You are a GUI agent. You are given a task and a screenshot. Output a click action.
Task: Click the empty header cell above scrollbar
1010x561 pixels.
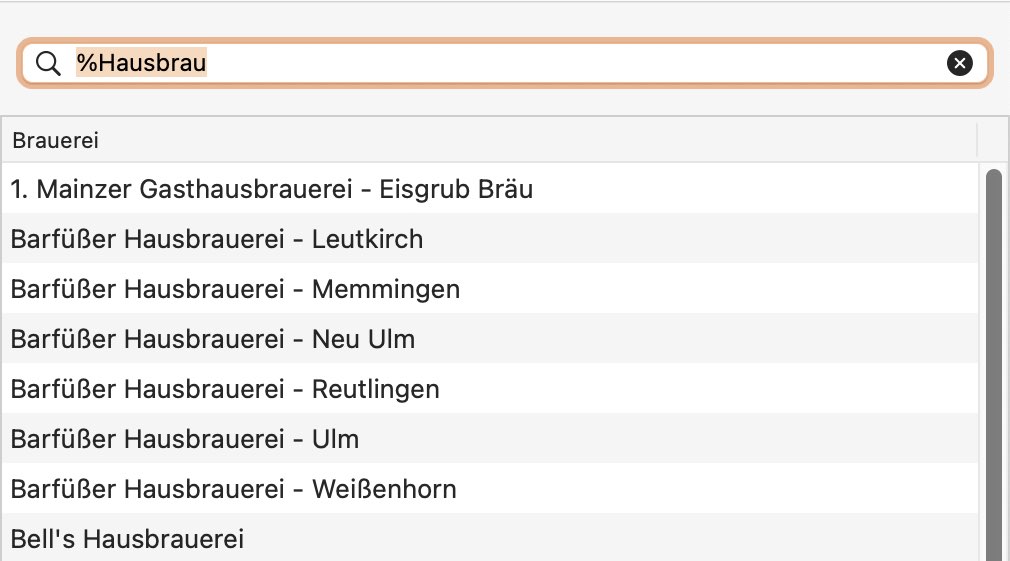pyautogui.click(x=993, y=140)
